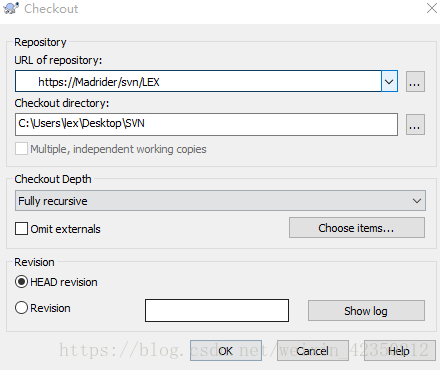
Task: Click into the Checkout directory path field
Action: pyautogui.click(x=206, y=124)
